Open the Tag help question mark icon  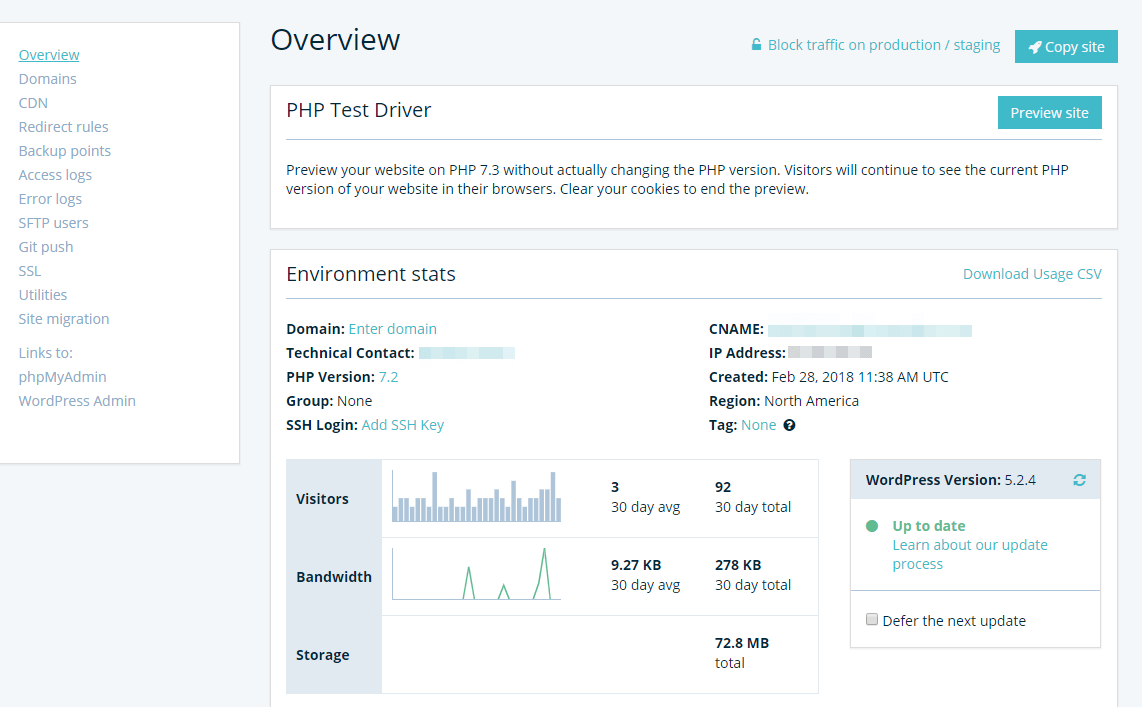click(x=789, y=425)
